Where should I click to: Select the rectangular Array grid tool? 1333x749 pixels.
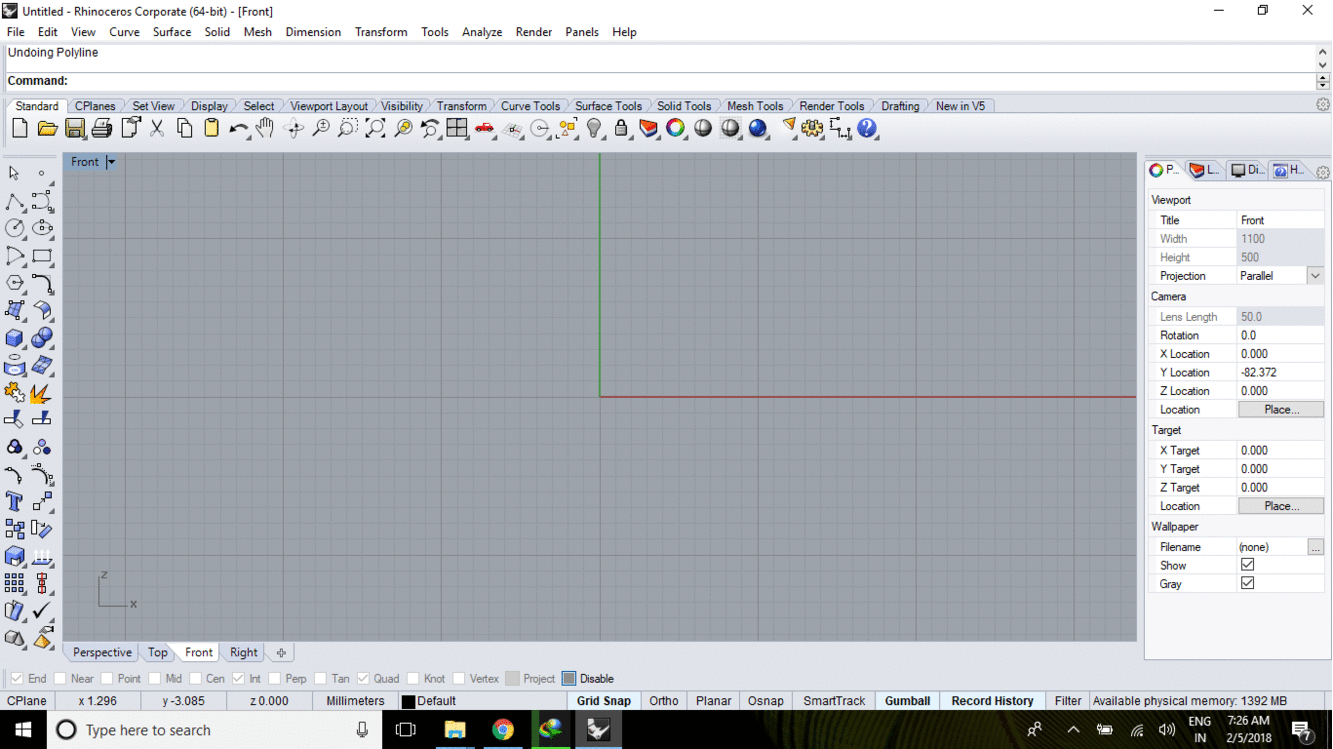click(15, 583)
